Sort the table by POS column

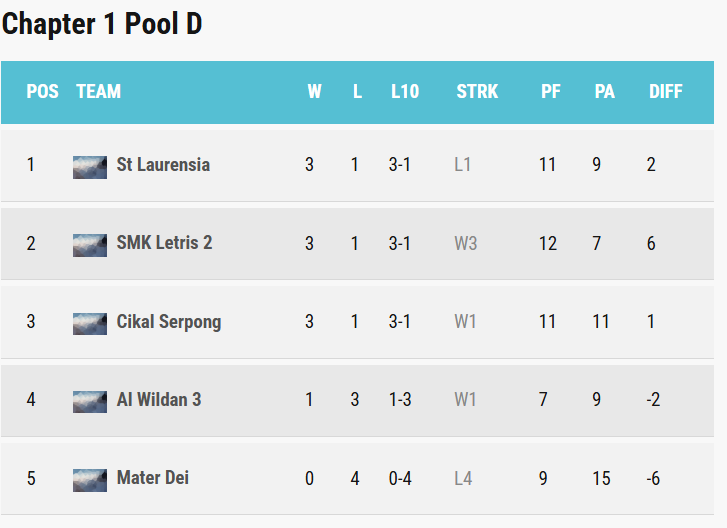click(42, 92)
